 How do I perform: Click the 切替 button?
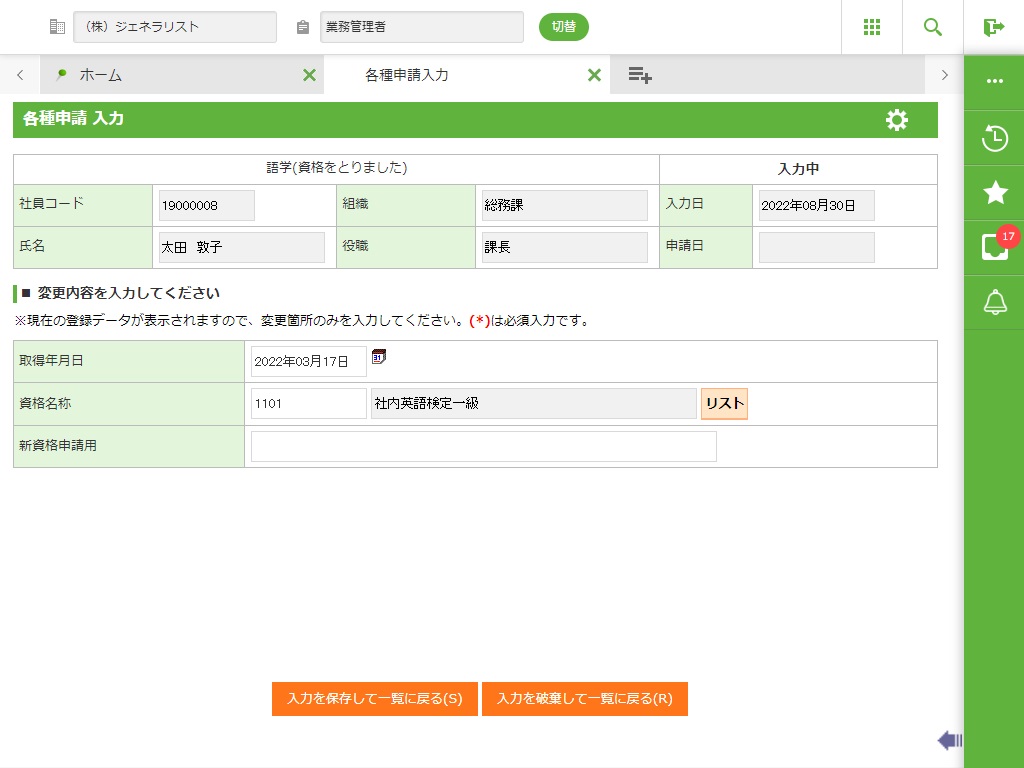[x=564, y=27]
